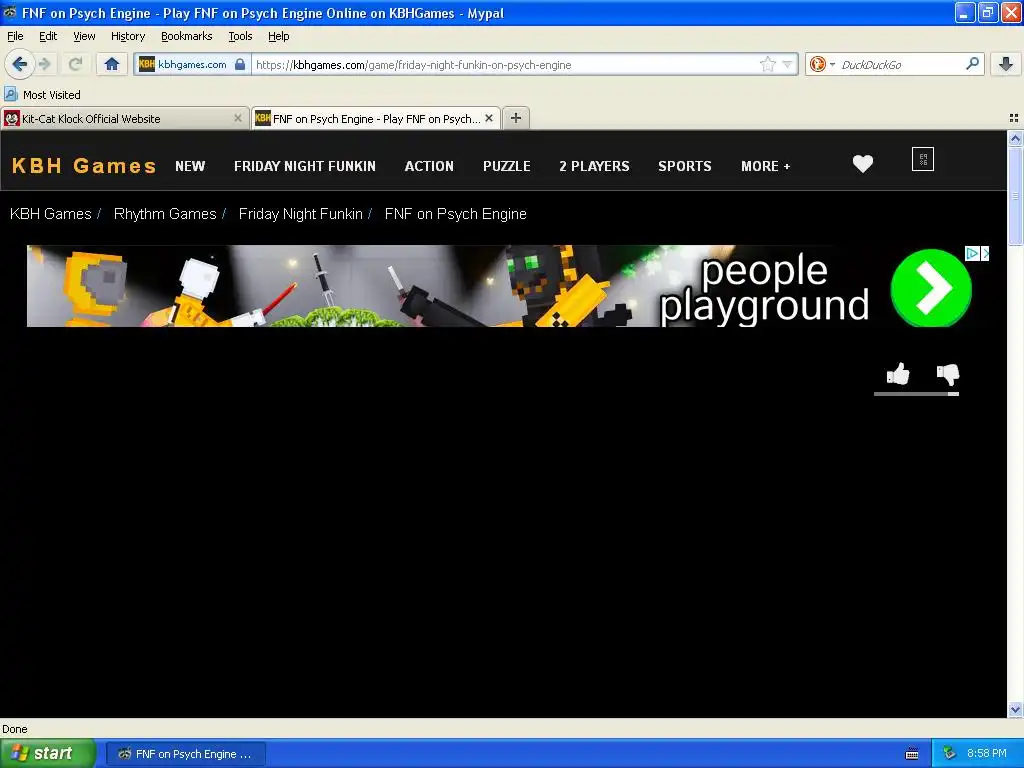
Task: Open the SPORTS games category
Action: [x=685, y=166]
